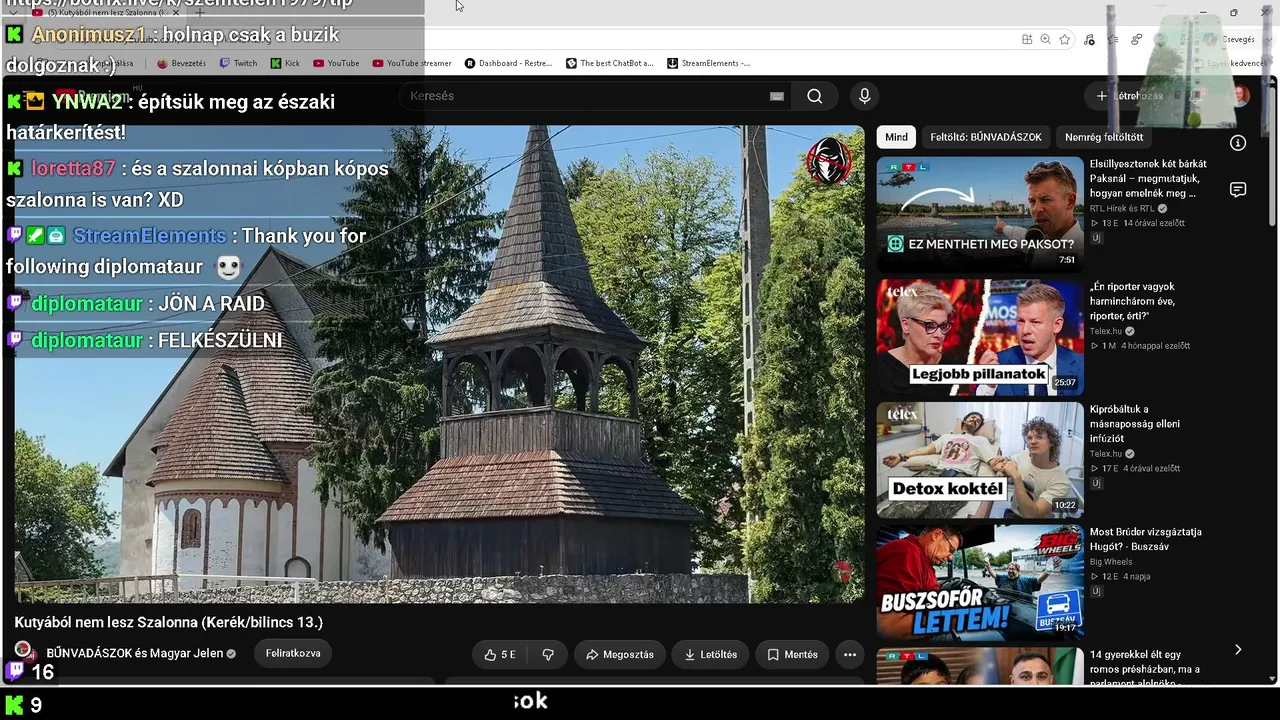Go to Big Wheels channel

(1111, 562)
